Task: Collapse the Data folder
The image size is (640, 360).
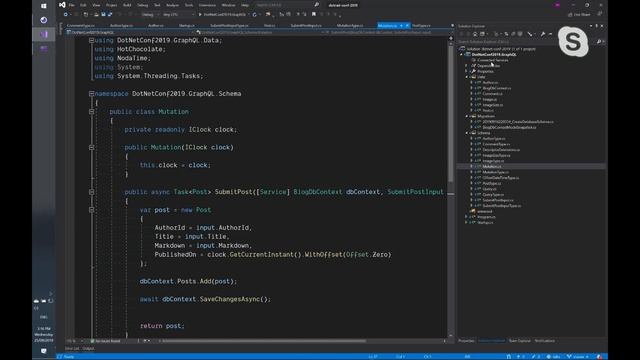Action: (467, 77)
